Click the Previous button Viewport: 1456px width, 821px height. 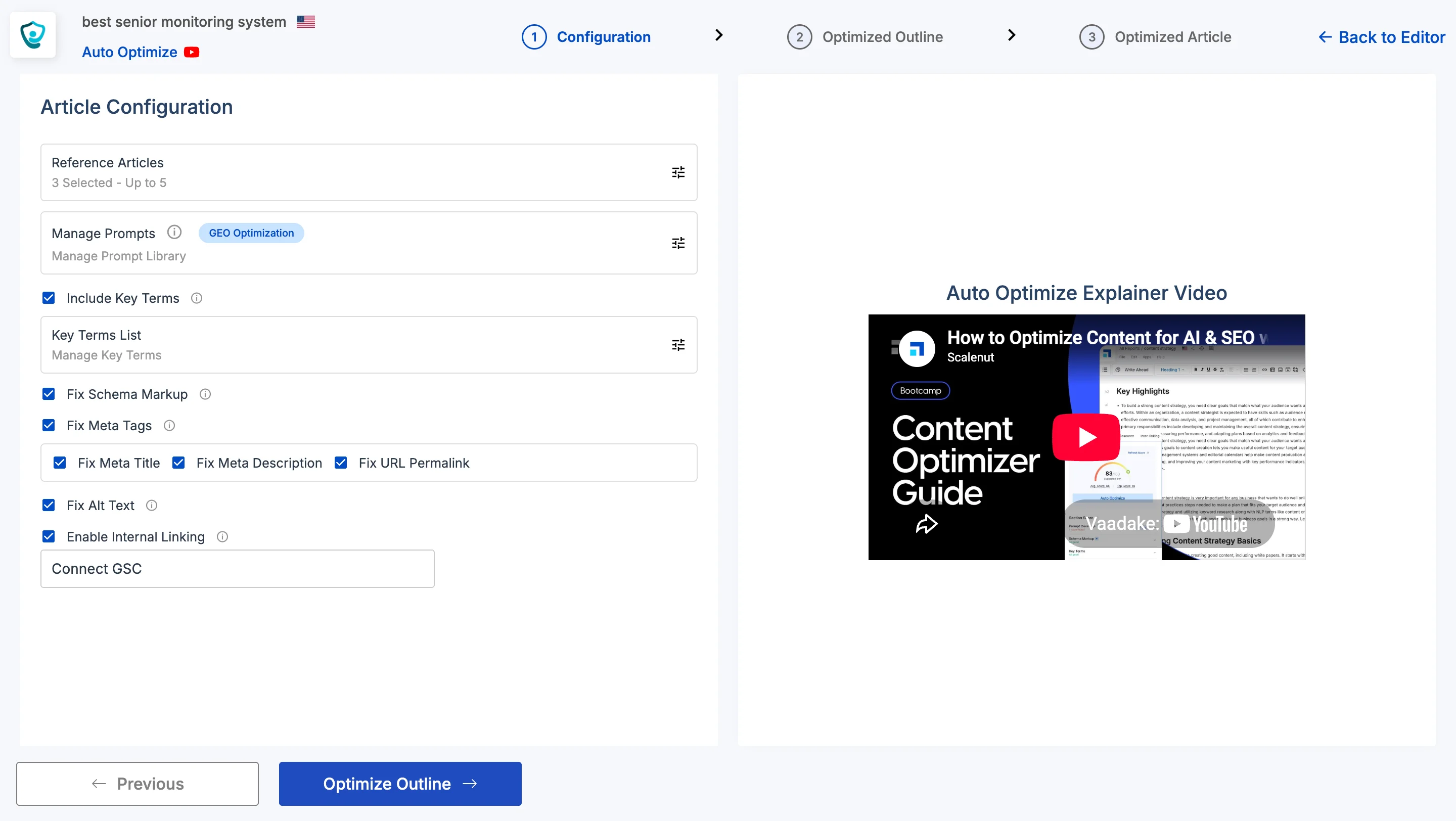pos(138,784)
